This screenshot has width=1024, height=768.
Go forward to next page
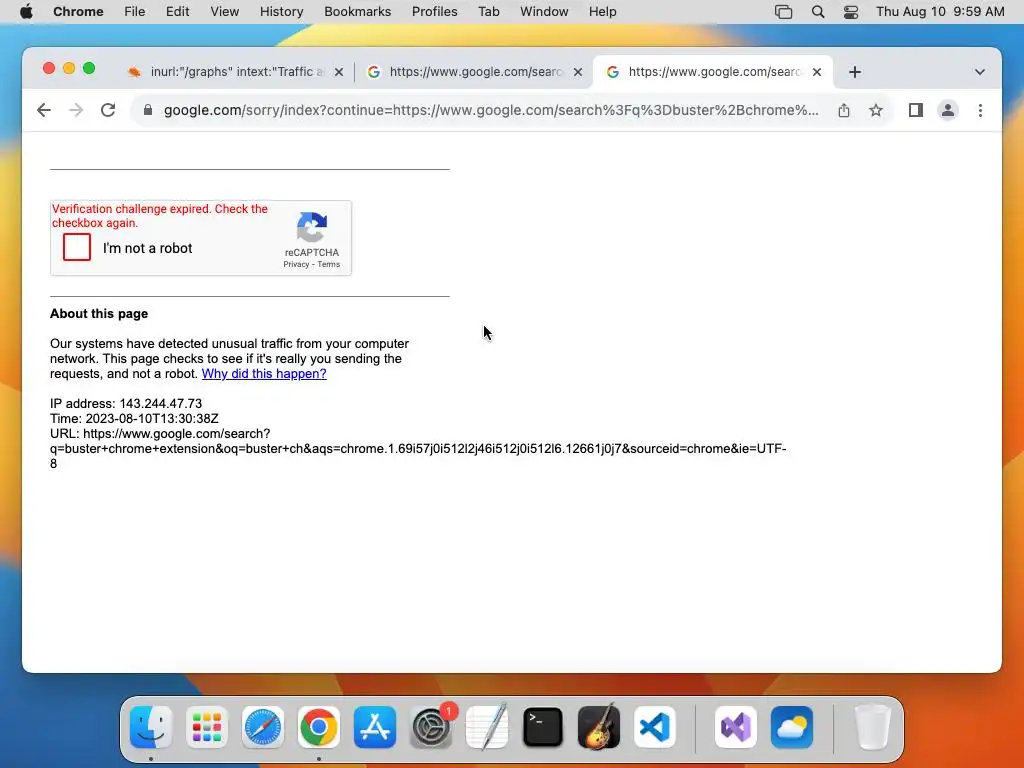click(76, 110)
